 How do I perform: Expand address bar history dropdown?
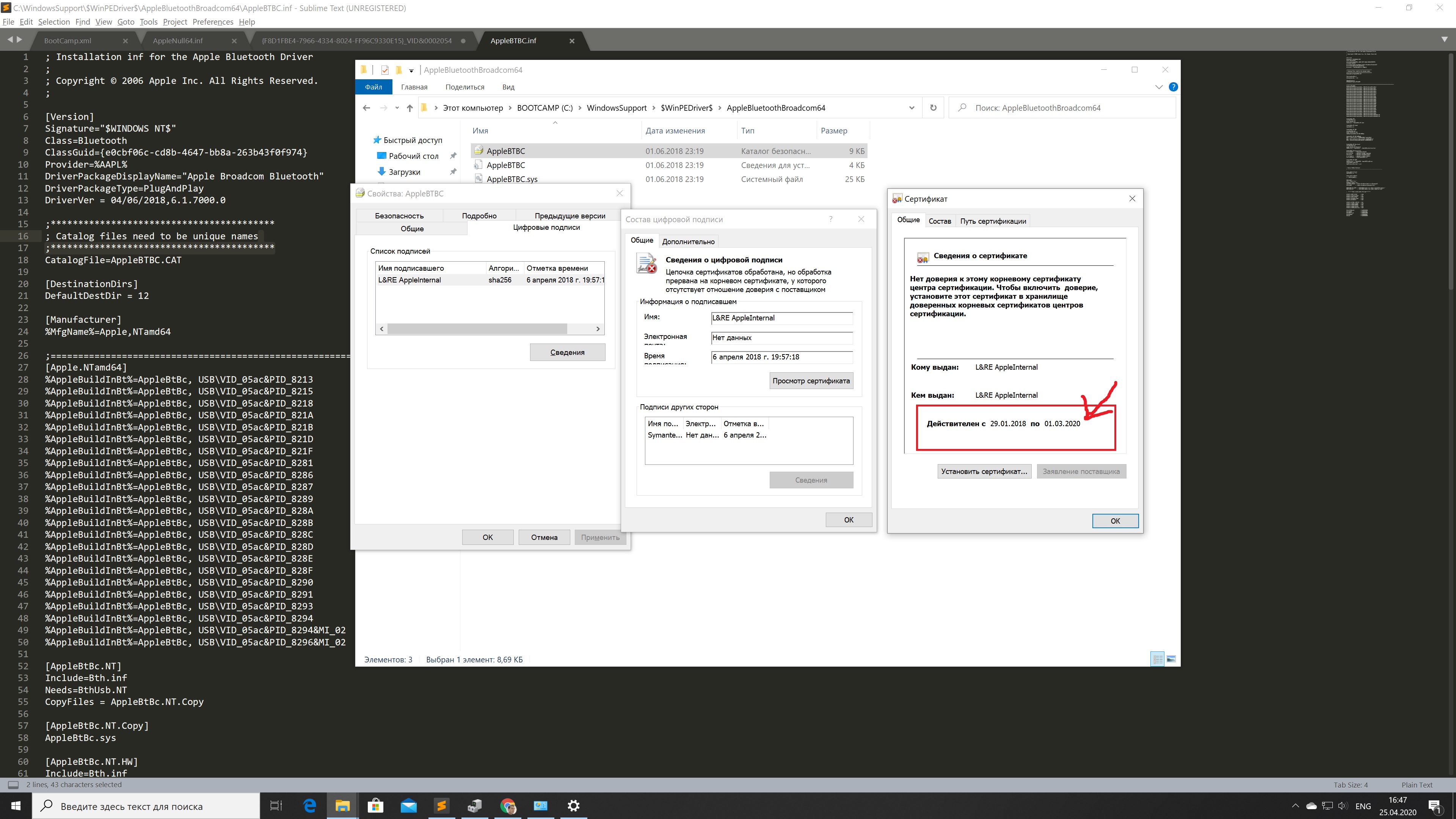912,108
